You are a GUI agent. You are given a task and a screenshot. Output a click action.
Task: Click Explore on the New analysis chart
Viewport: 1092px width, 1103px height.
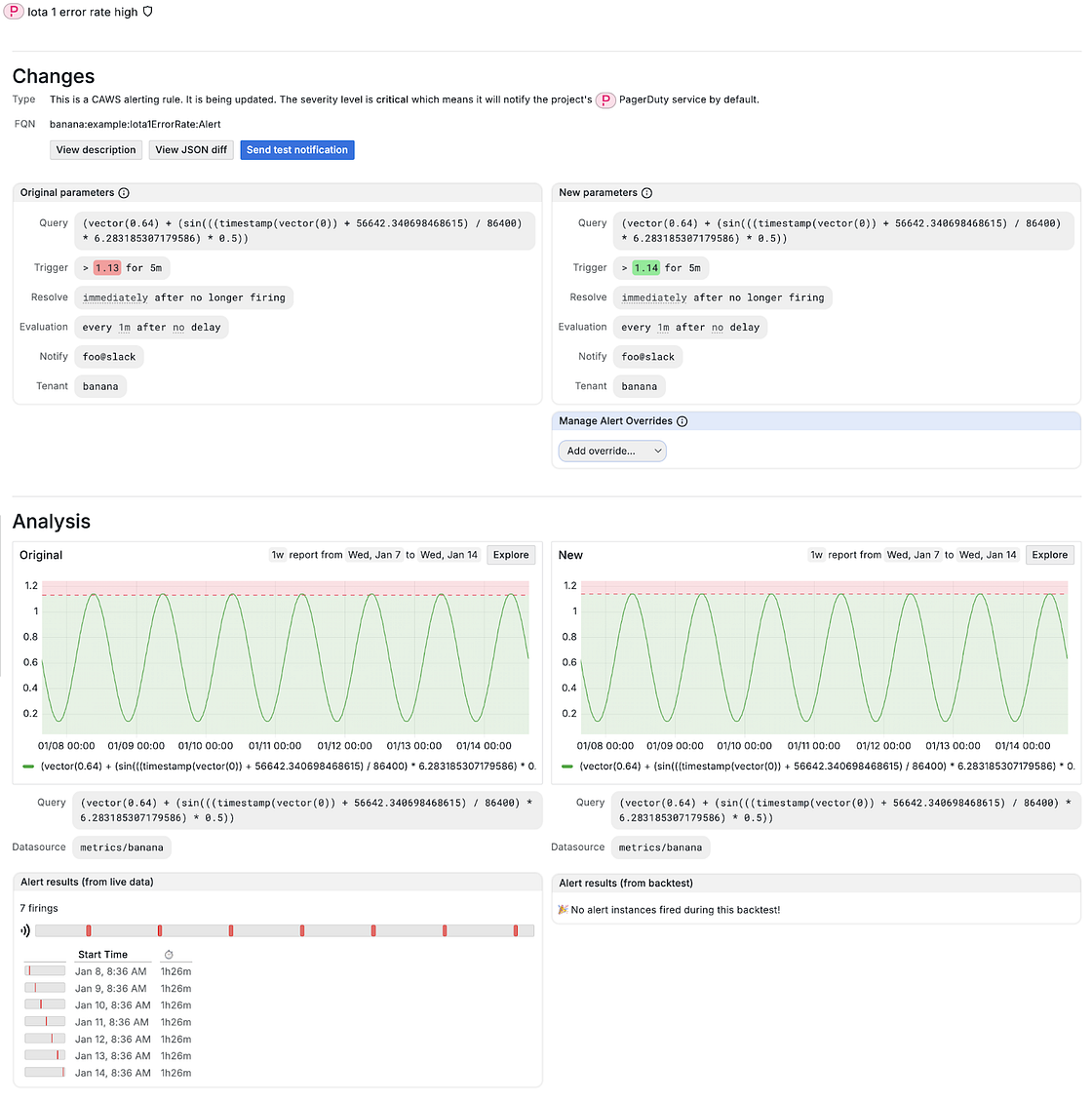coord(1049,555)
